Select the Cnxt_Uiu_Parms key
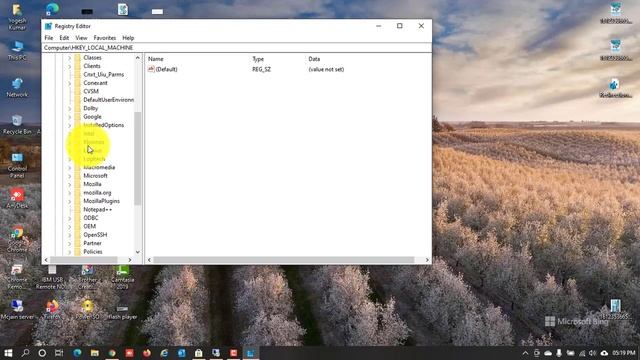The image size is (640, 360). [x=103, y=75]
